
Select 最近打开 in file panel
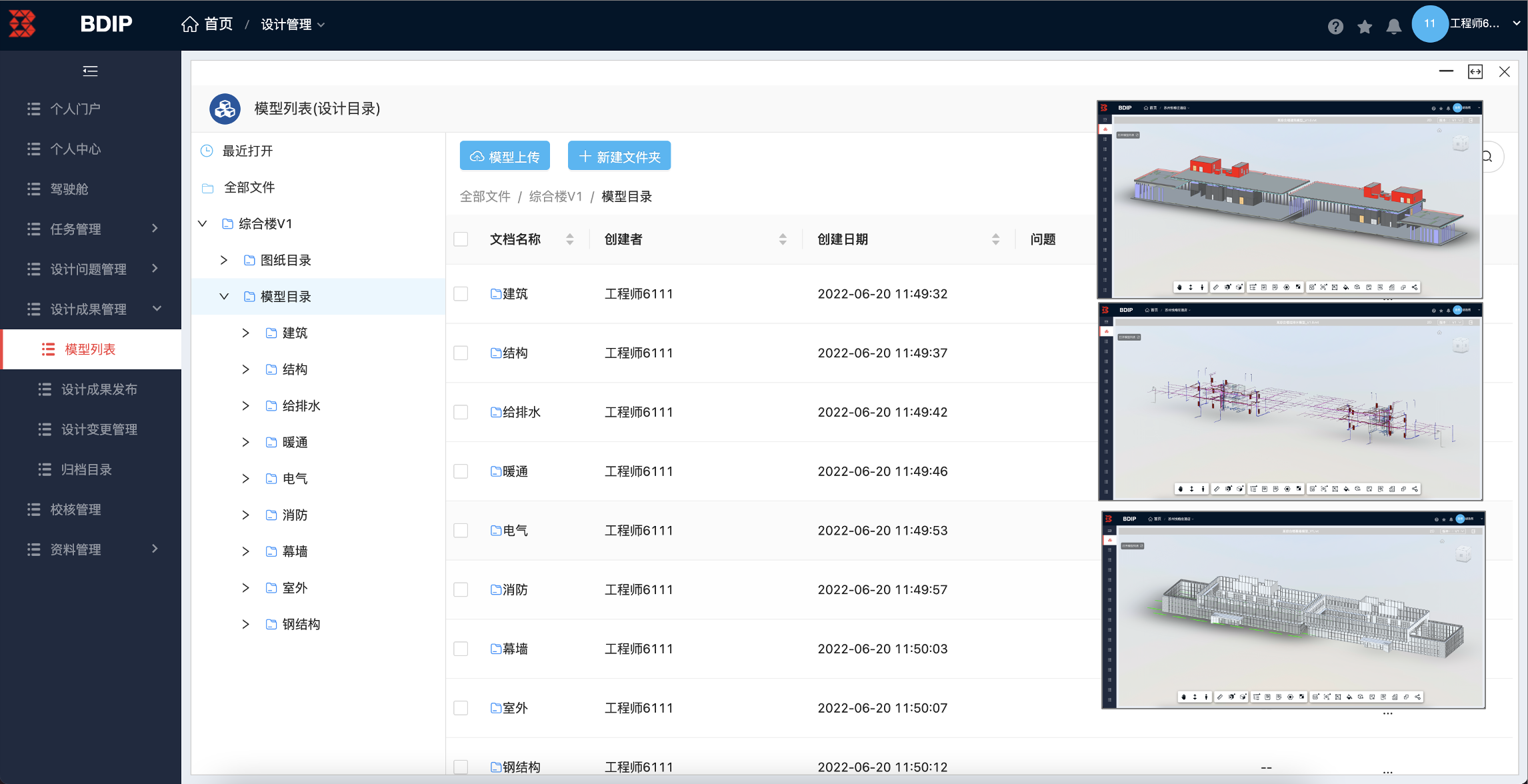(247, 151)
